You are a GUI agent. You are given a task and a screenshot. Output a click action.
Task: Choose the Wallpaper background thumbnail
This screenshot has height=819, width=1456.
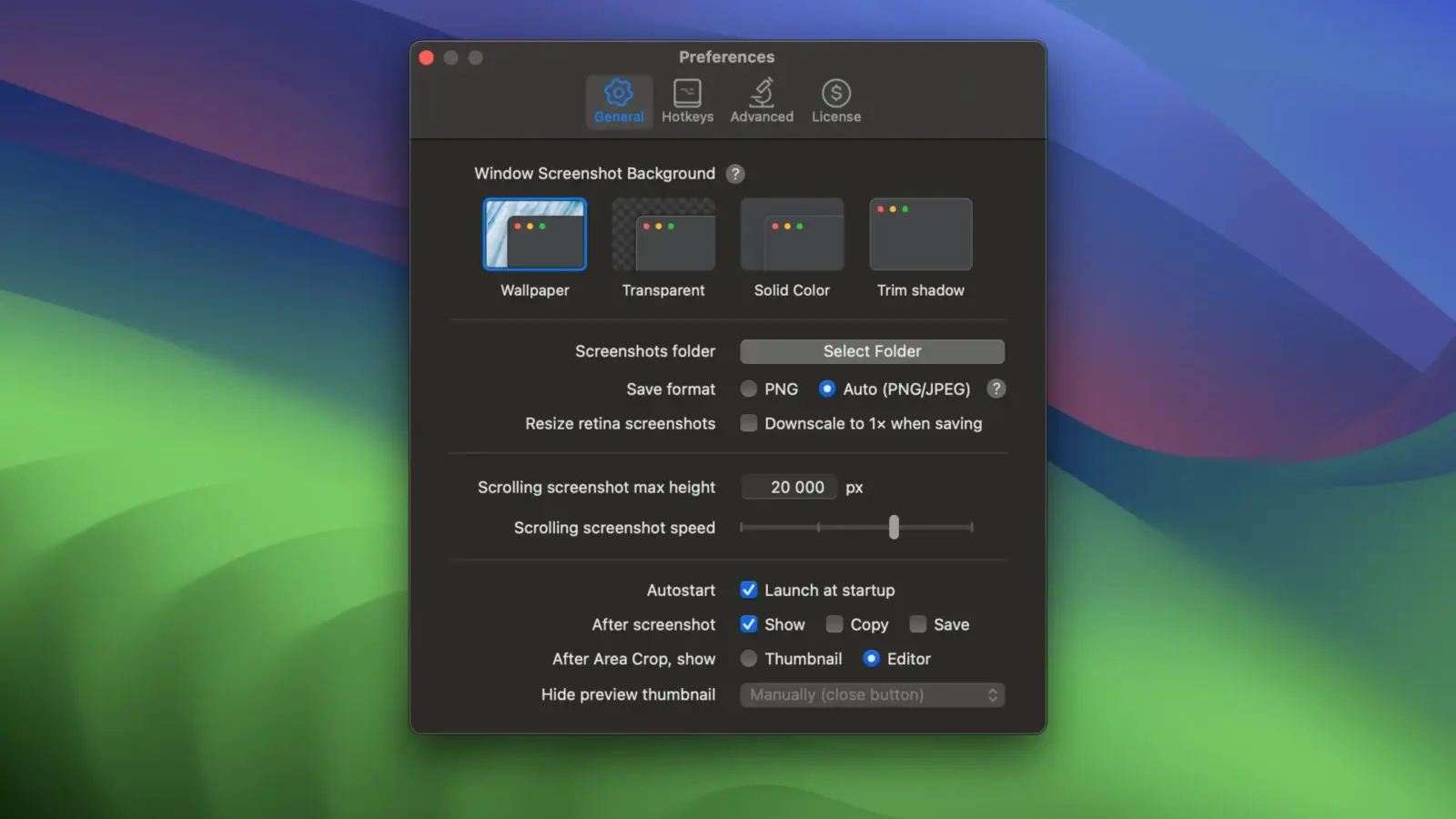(534, 235)
